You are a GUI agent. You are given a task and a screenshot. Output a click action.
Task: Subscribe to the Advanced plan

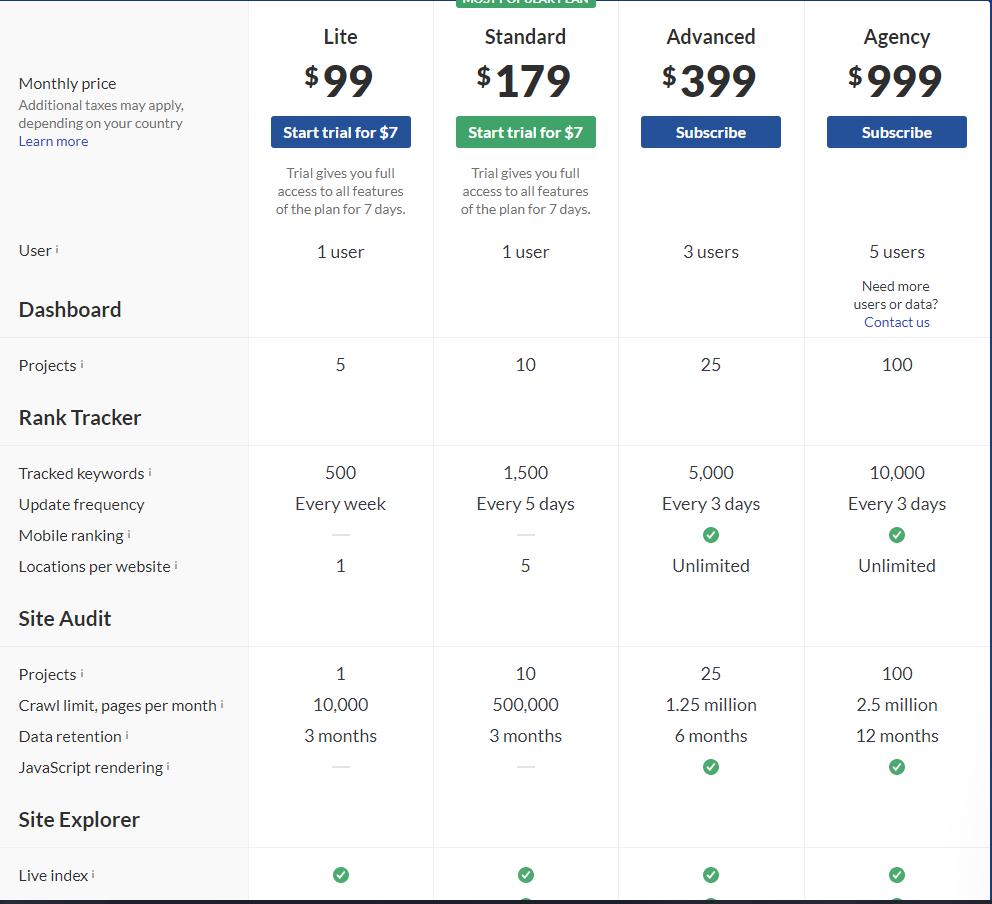click(710, 132)
